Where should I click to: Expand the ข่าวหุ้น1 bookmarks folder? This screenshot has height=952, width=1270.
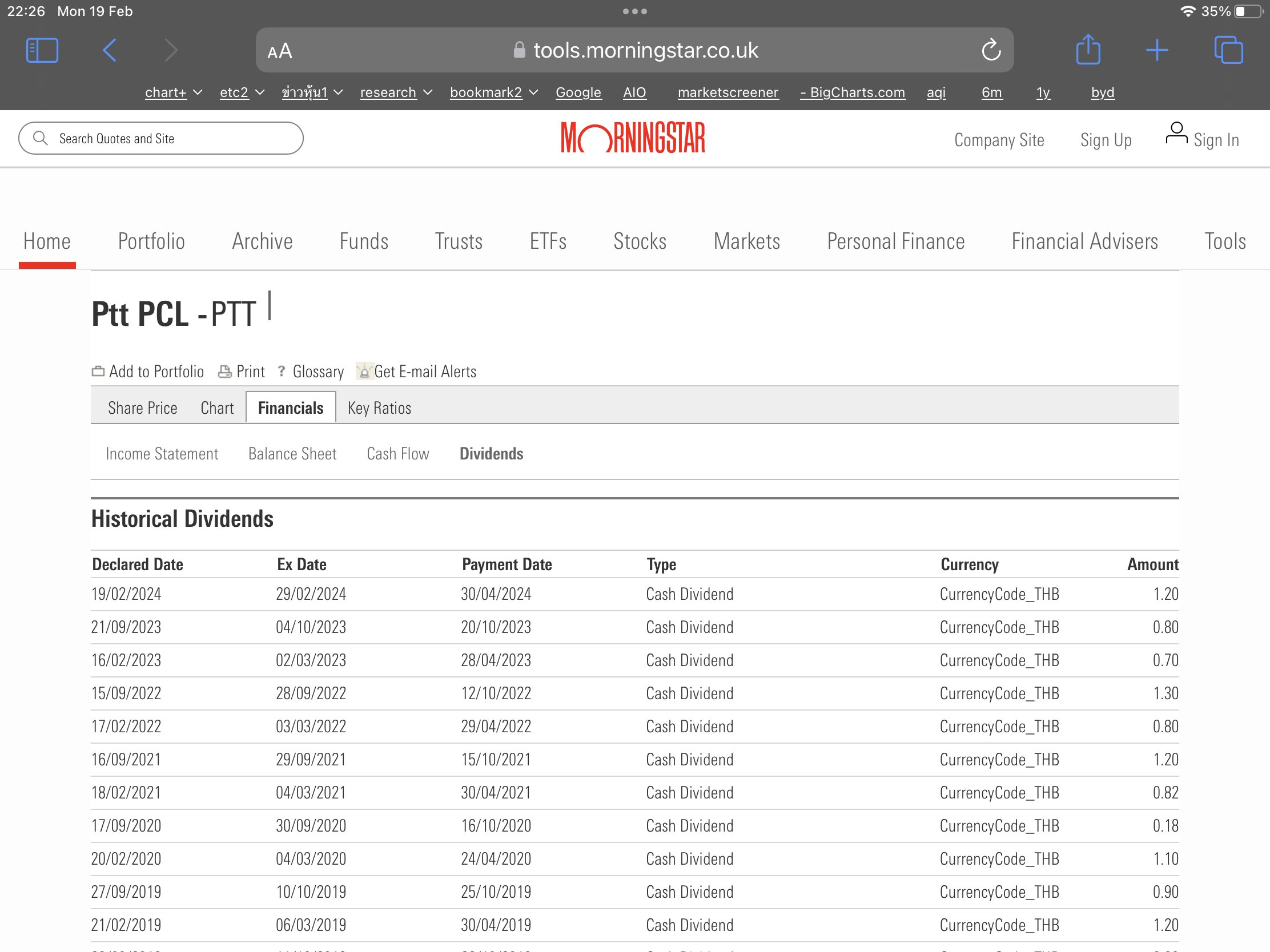click(x=312, y=92)
